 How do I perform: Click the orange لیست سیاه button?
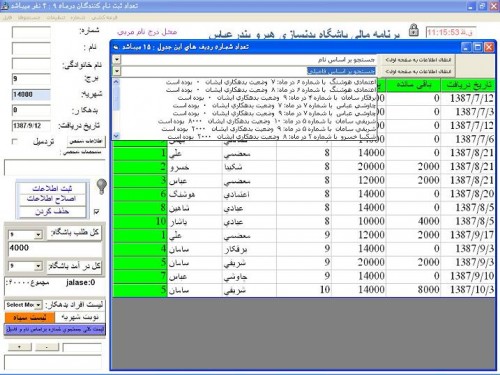point(30,318)
